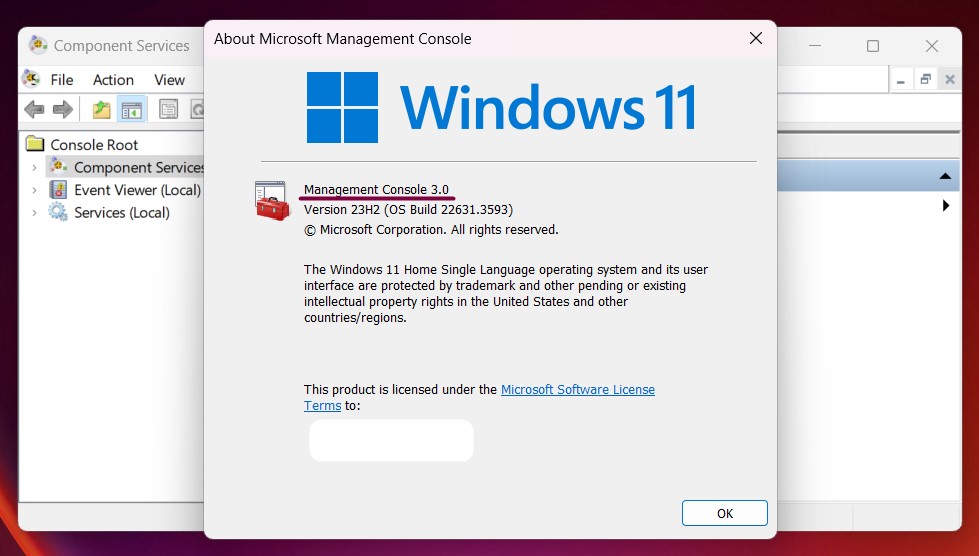Click the Microsoft Corporation copyright line
Screen dimensions: 979x556
click(x=431, y=230)
